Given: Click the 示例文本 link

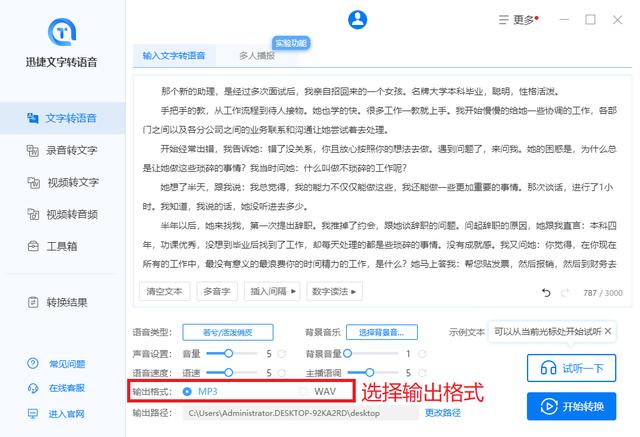Looking at the screenshot, I should 467,332.
